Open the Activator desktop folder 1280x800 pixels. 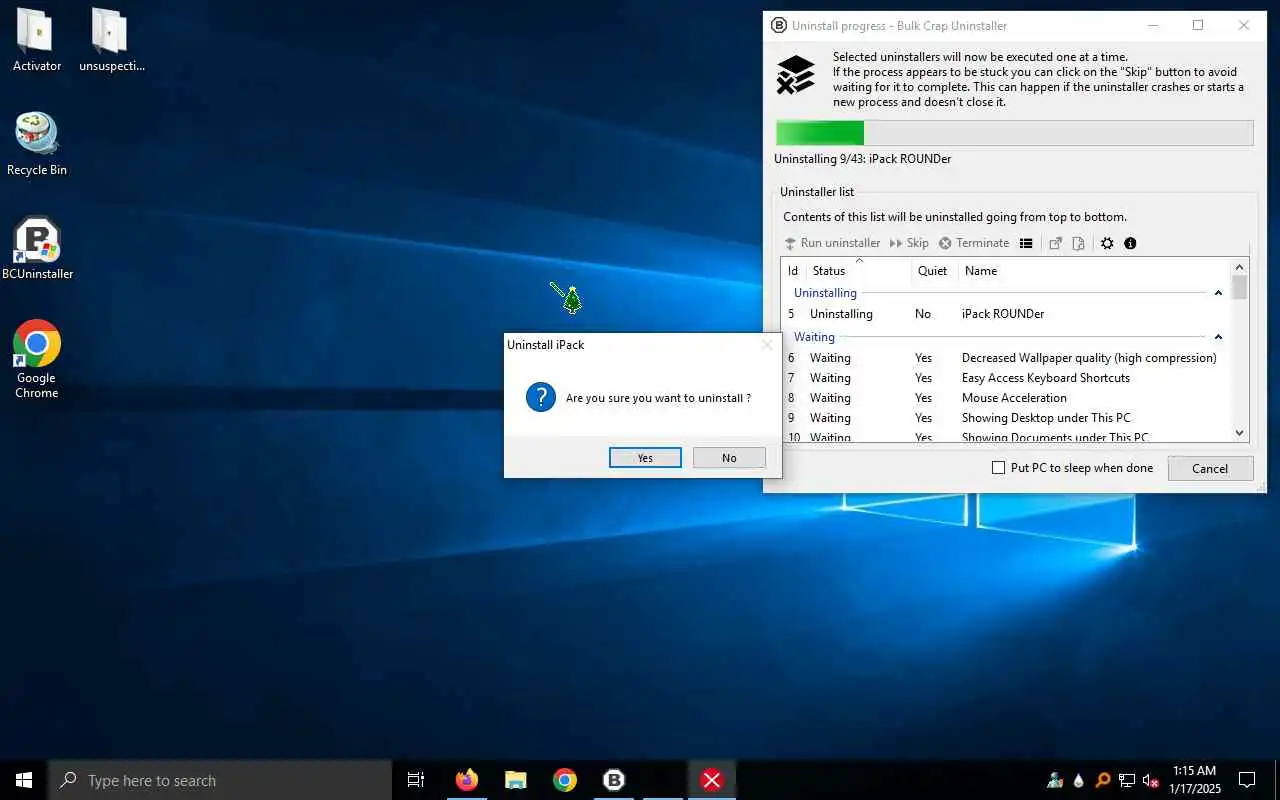tap(37, 41)
